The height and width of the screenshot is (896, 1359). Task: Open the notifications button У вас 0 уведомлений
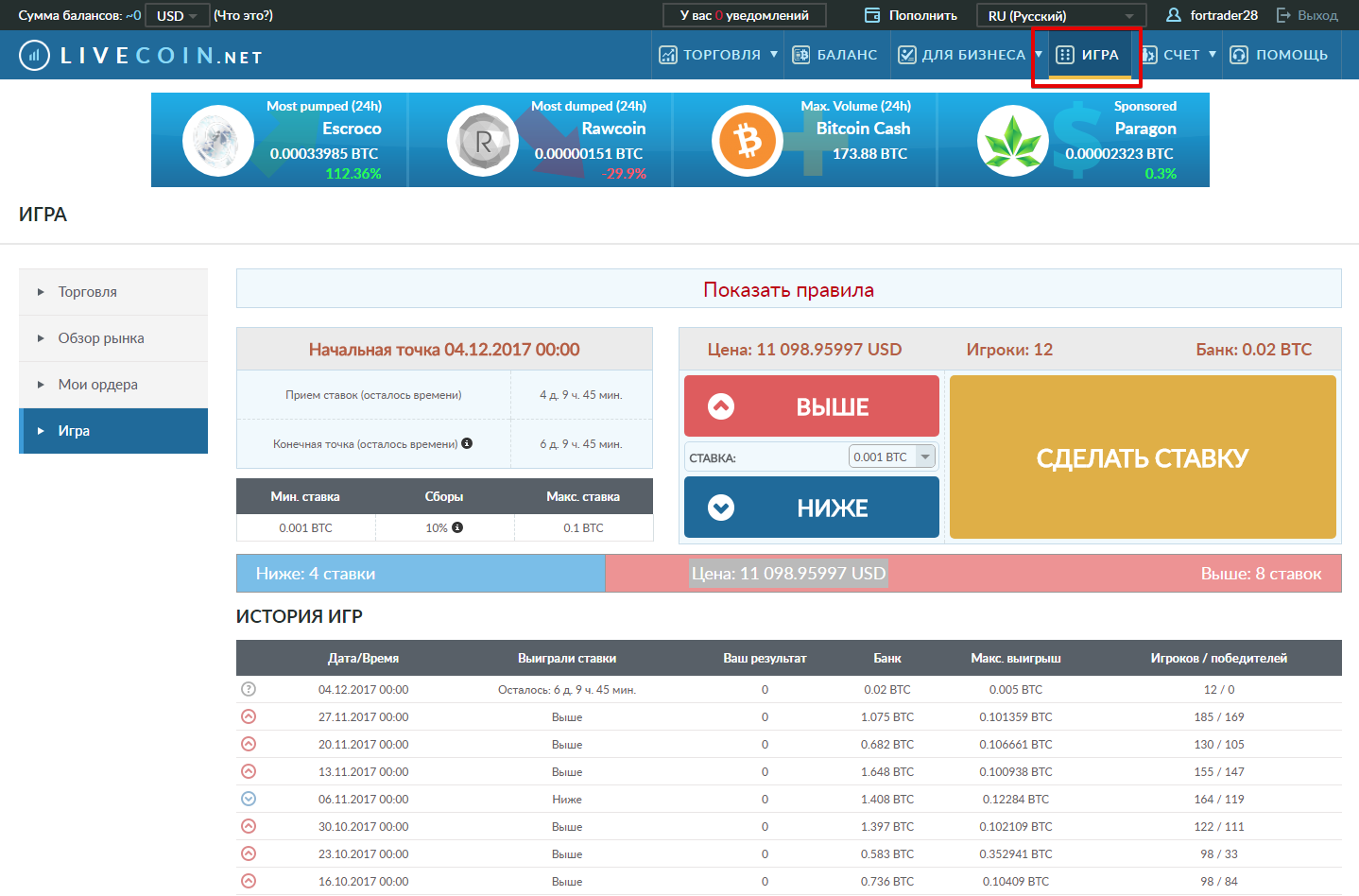745,15
